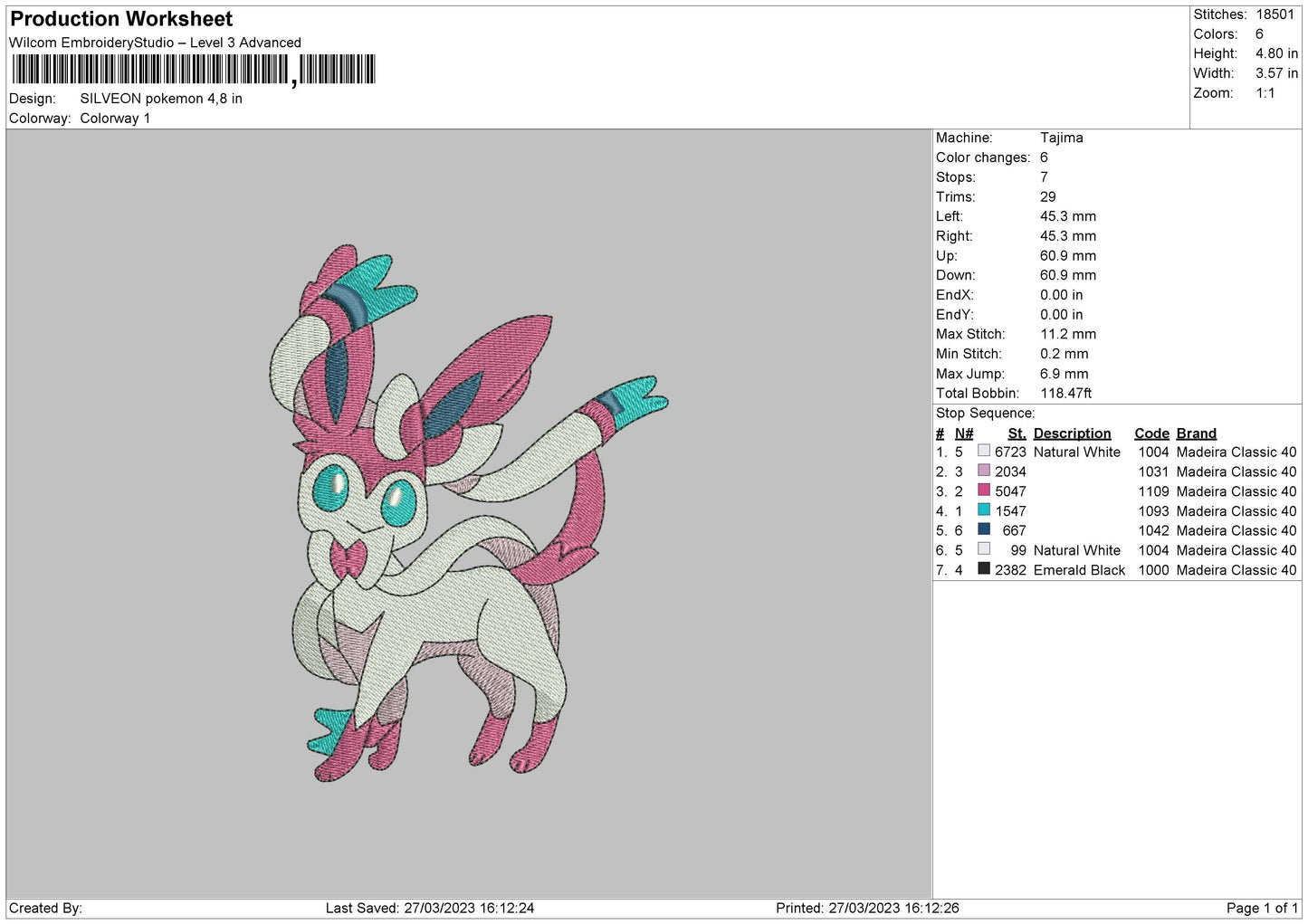
Task: Click the 'Code' column header
Action: point(1151,433)
